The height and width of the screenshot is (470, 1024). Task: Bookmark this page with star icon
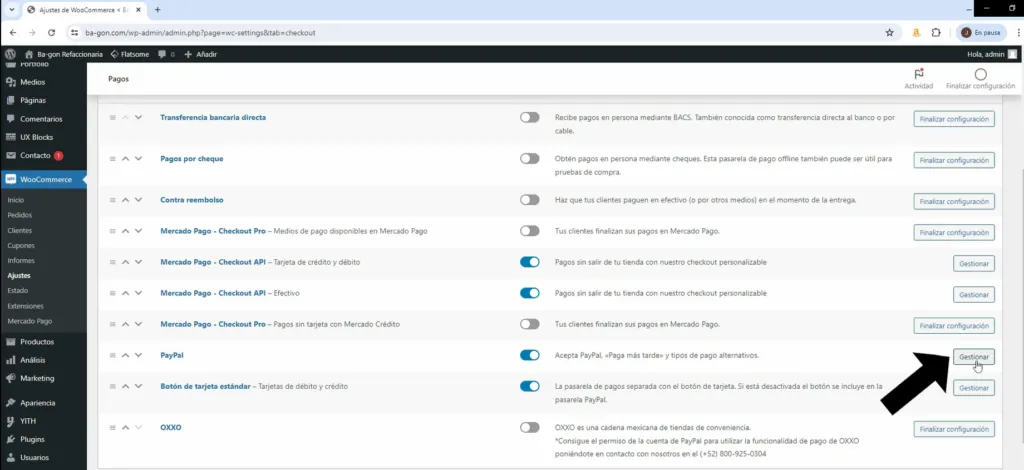click(x=889, y=32)
